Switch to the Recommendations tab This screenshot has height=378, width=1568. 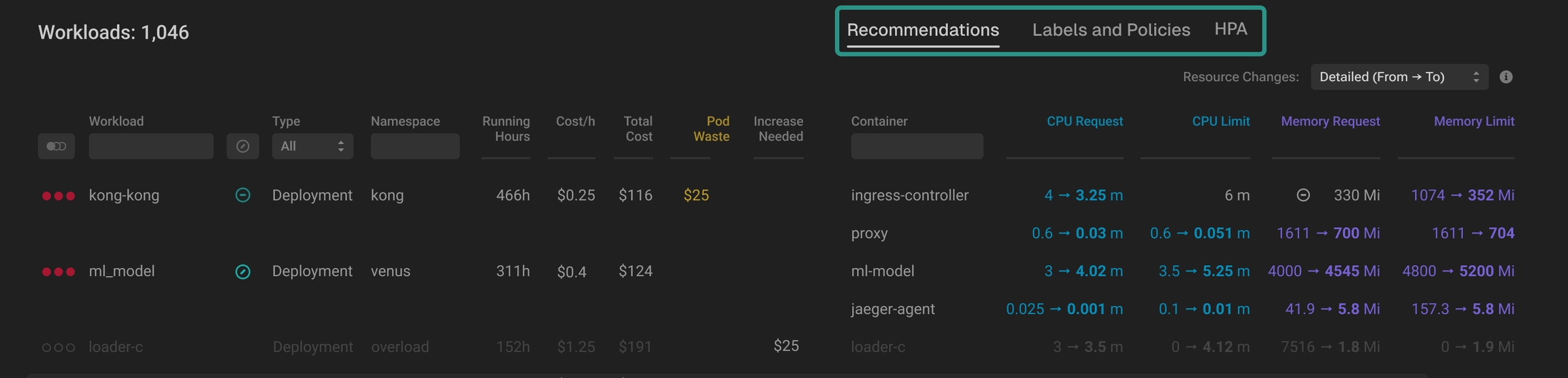tap(922, 30)
